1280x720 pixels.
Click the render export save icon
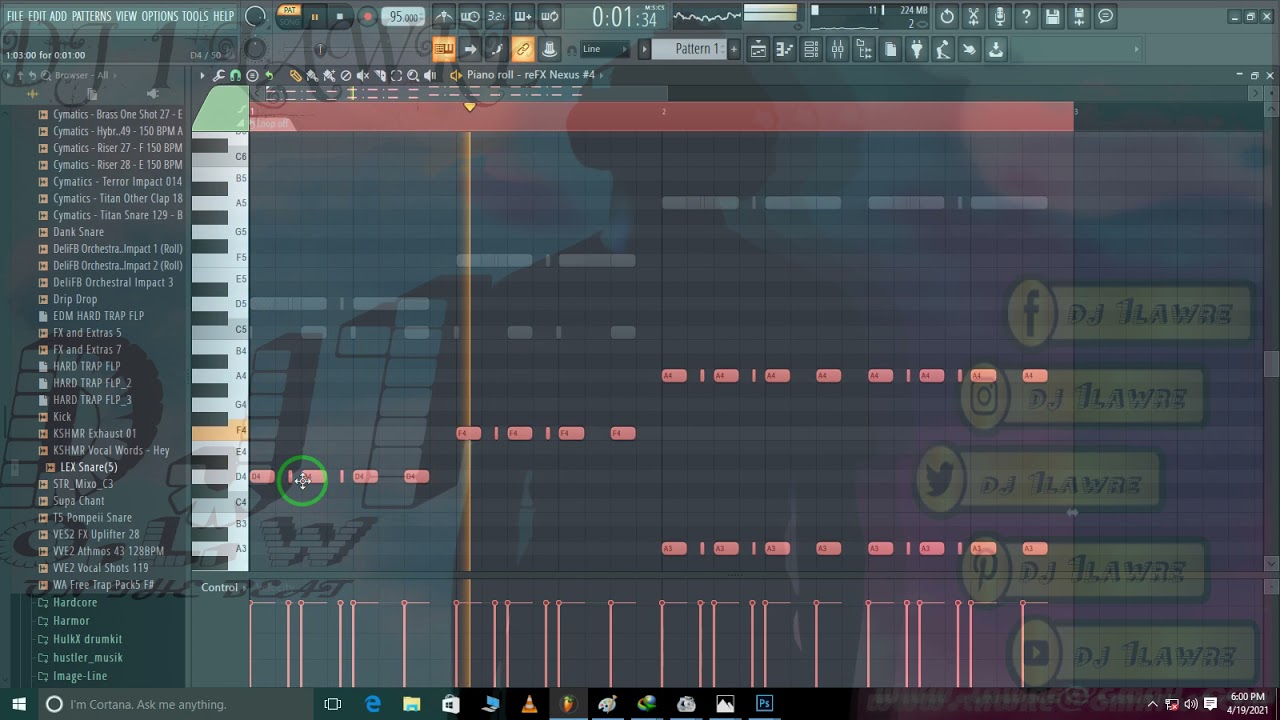tap(1079, 17)
